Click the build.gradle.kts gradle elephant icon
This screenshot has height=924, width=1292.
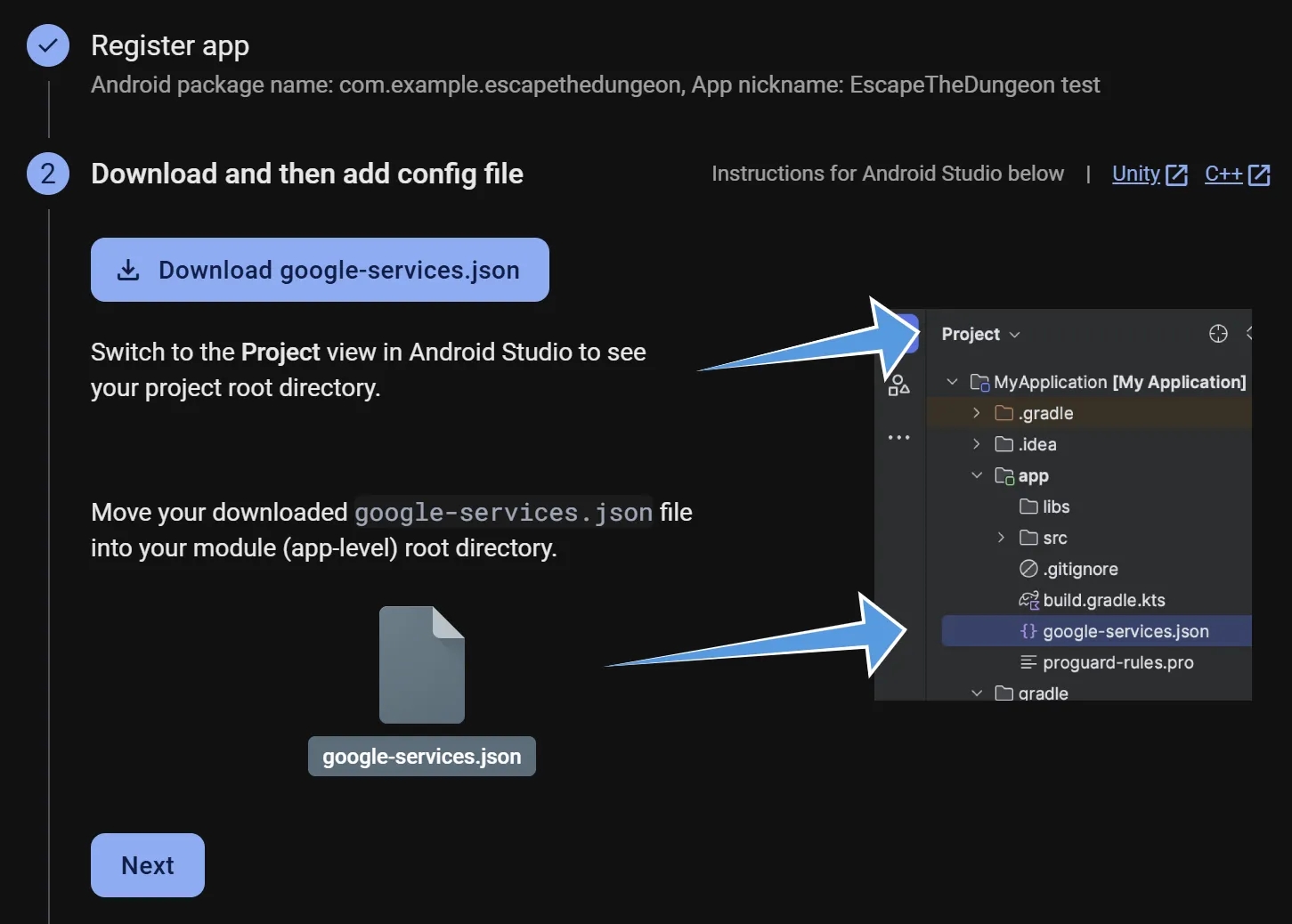pyautogui.click(x=1028, y=600)
